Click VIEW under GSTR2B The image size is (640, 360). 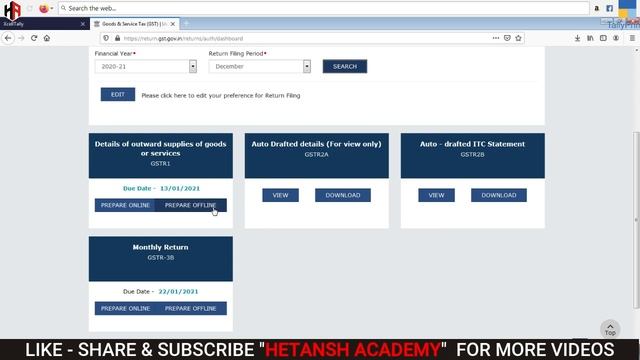click(436, 195)
